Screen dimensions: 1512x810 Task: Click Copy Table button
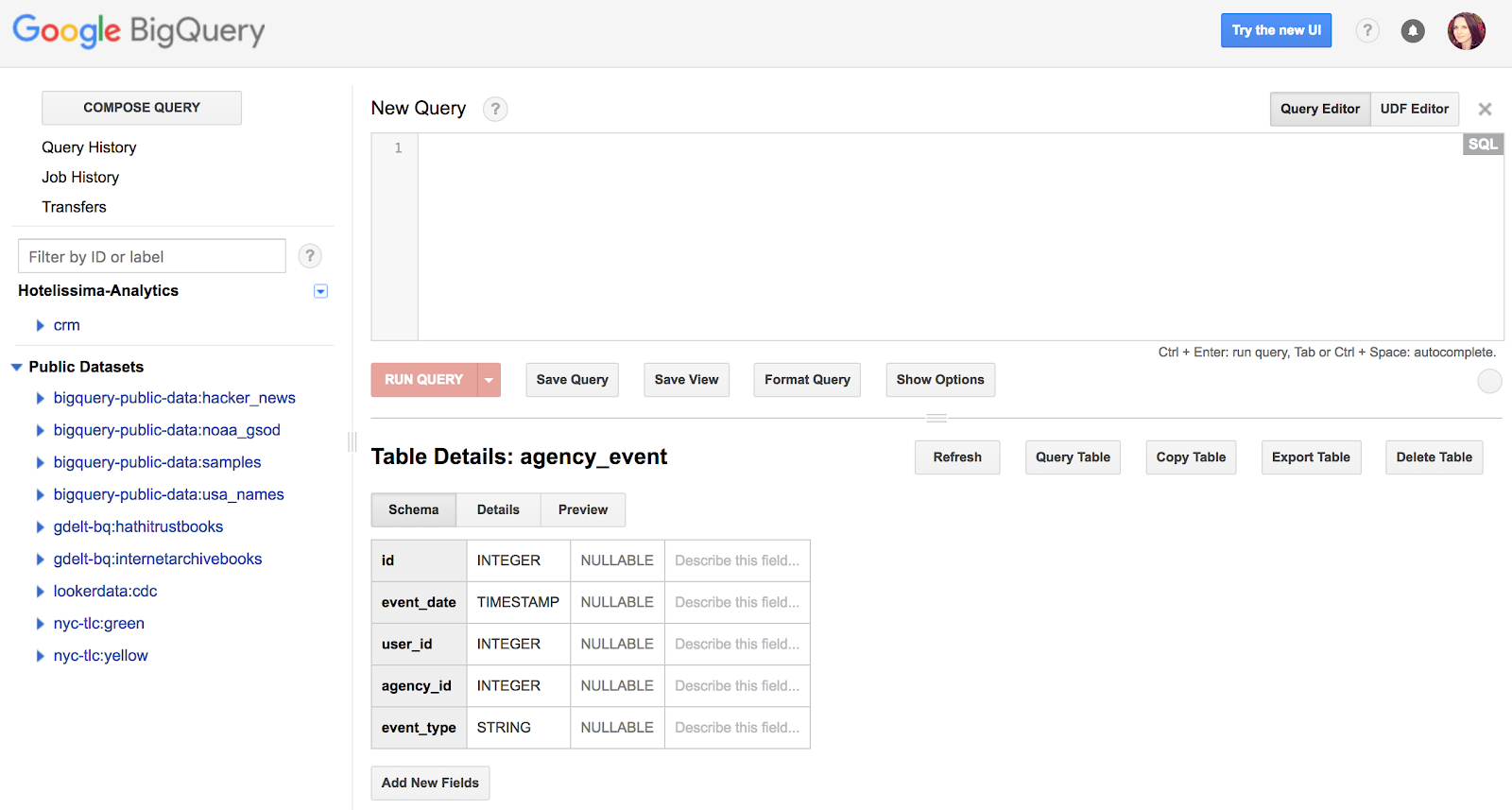pos(1191,457)
